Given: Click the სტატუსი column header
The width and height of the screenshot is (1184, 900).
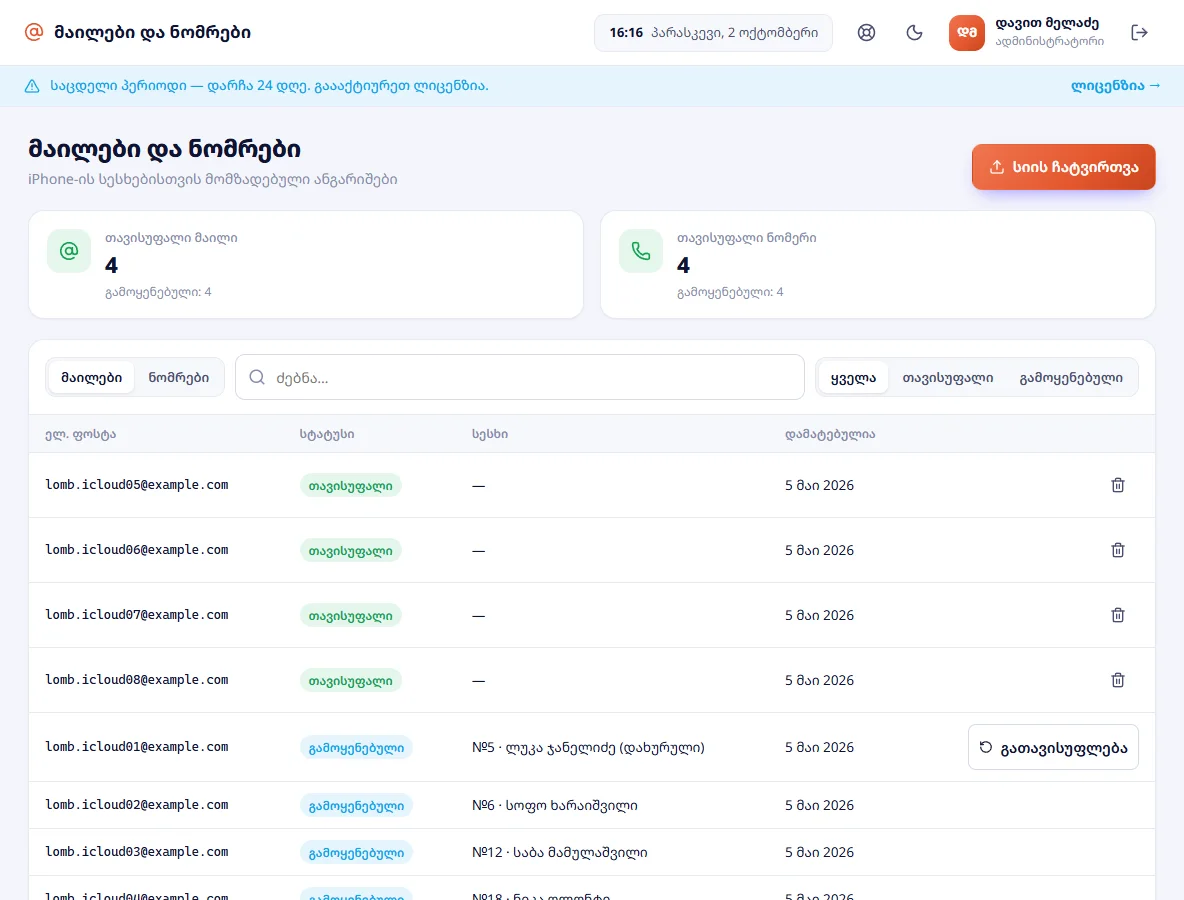Looking at the screenshot, I should (327, 434).
